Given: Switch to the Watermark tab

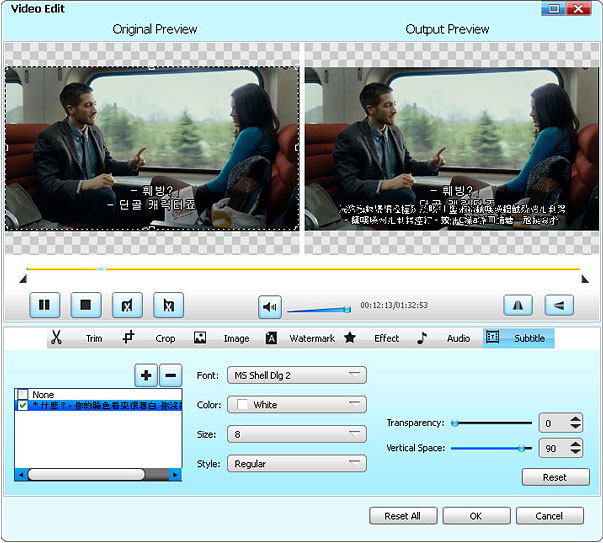Looking at the screenshot, I should [x=312, y=338].
